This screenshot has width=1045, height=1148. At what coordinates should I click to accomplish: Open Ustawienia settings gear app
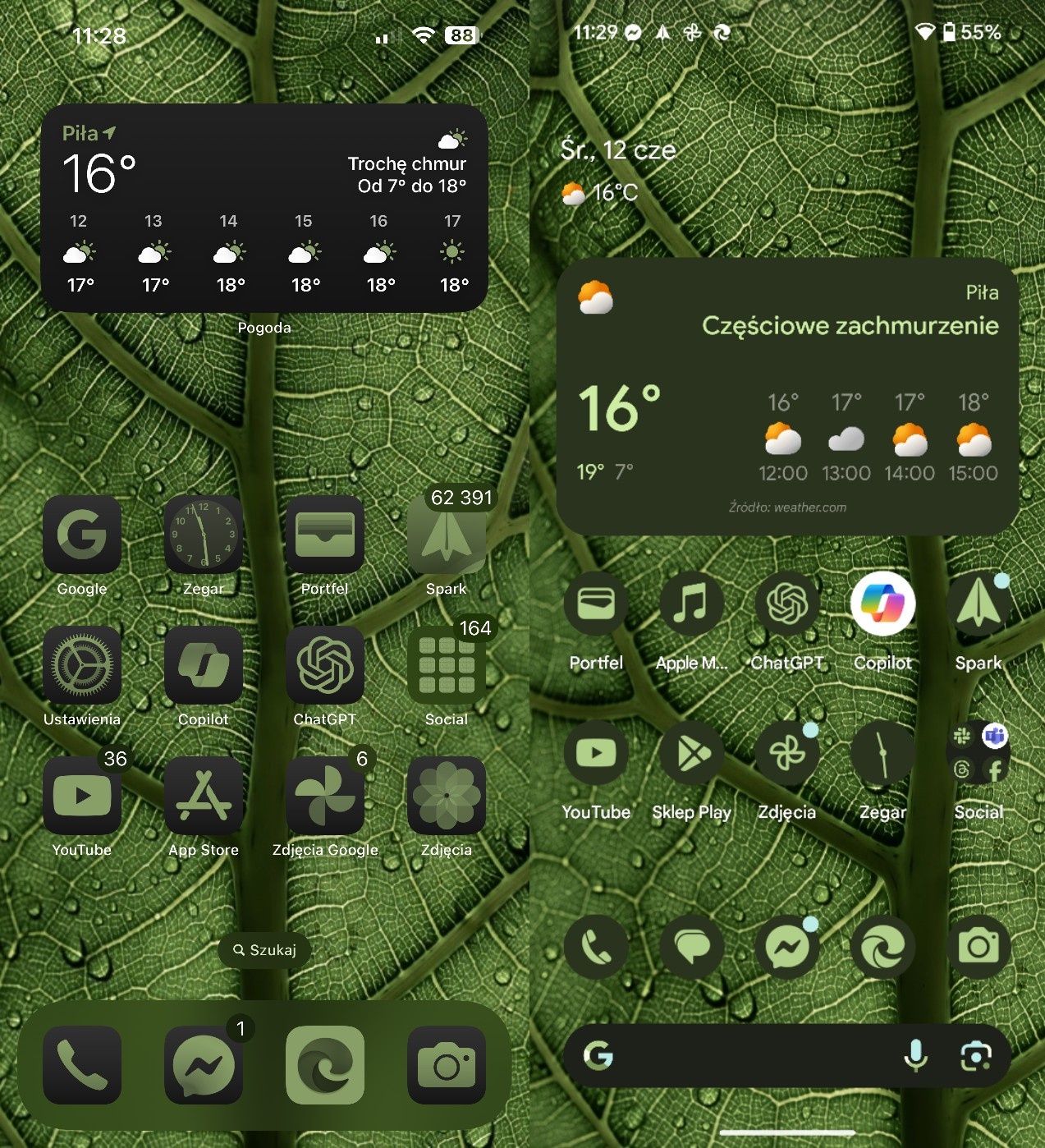[82, 664]
